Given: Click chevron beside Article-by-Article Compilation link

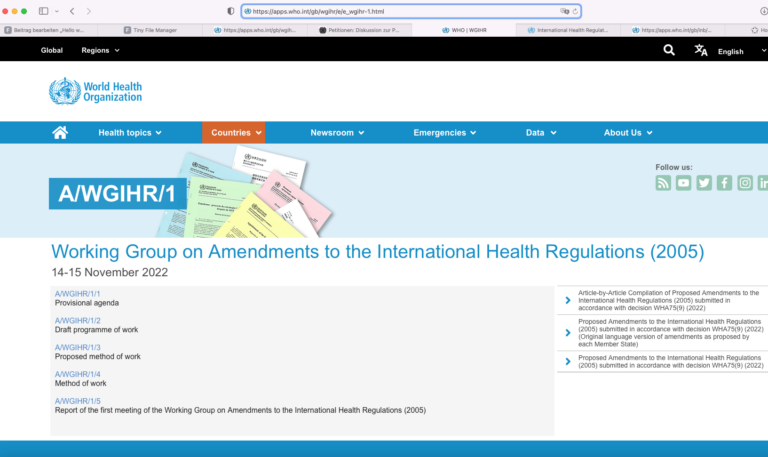Looking at the screenshot, I should 568,300.
